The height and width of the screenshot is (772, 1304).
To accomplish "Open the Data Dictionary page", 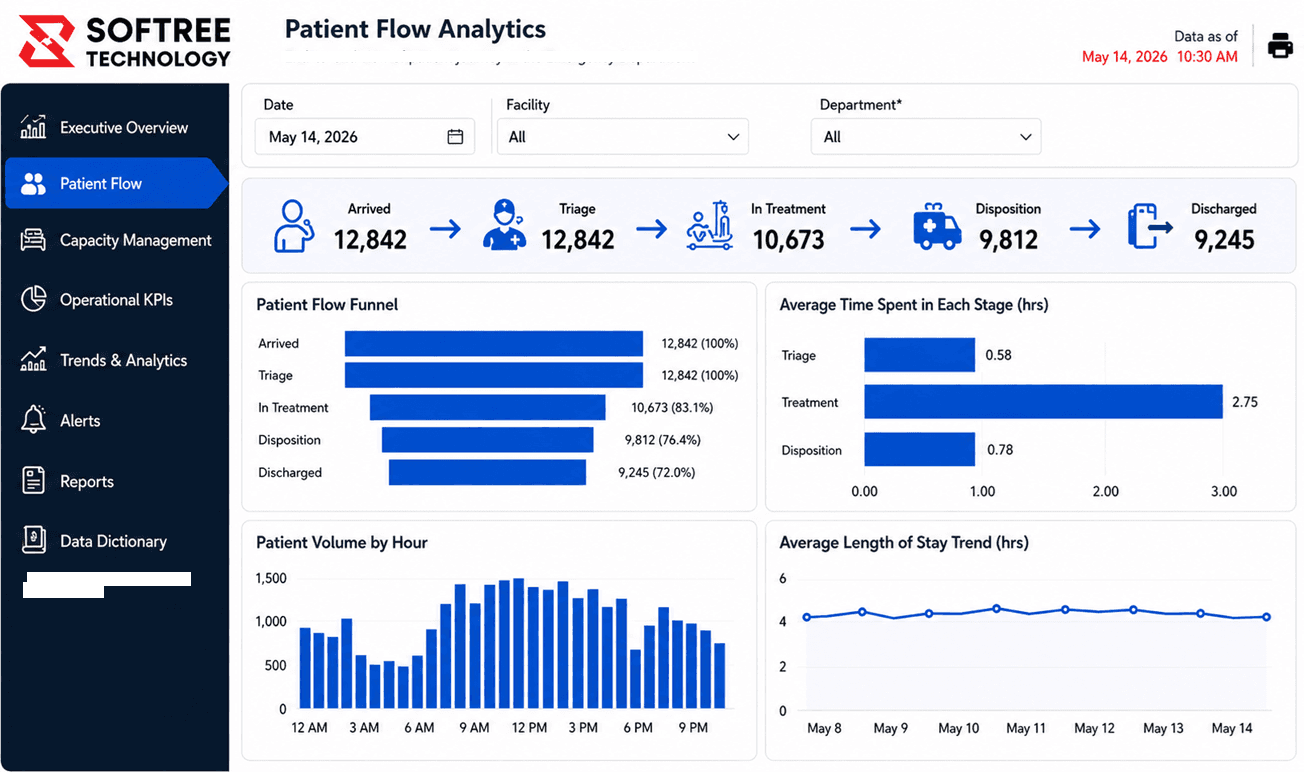I will click(x=115, y=541).
